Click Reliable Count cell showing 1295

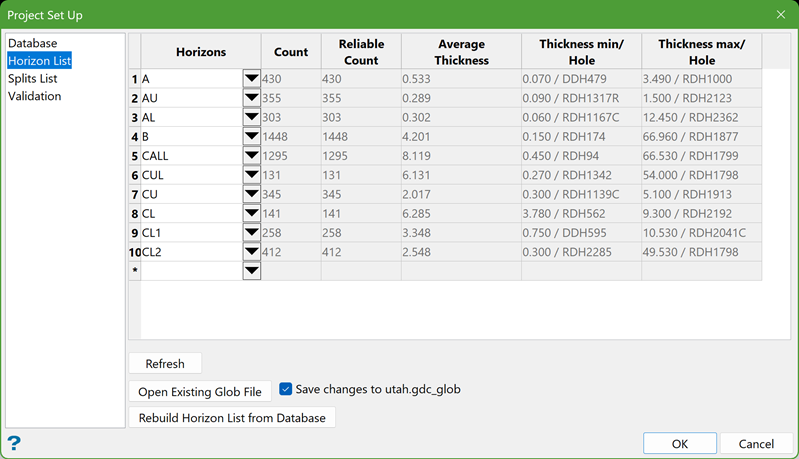[x=361, y=156]
